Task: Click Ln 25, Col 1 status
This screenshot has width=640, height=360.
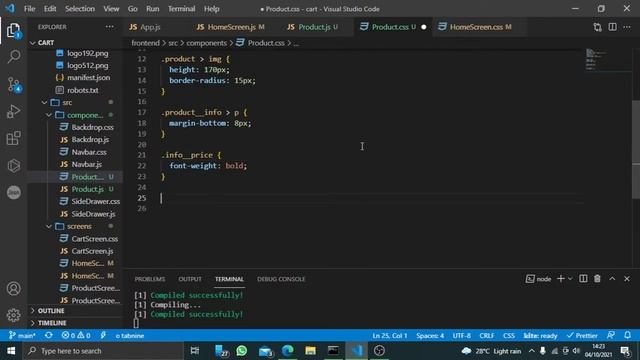Action: pyautogui.click(x=389, y=336)
